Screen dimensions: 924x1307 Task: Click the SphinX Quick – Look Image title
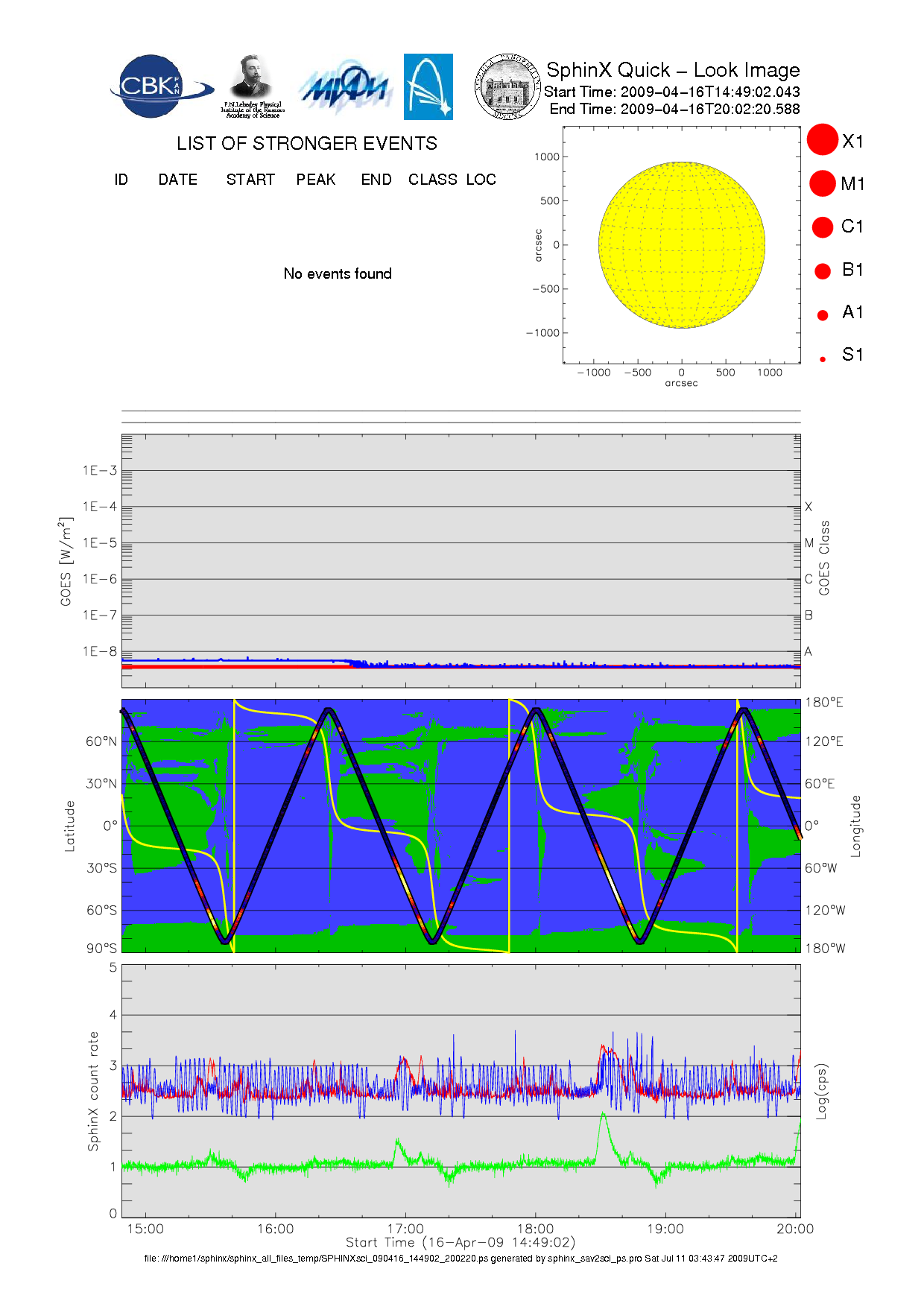click(673, 70)
